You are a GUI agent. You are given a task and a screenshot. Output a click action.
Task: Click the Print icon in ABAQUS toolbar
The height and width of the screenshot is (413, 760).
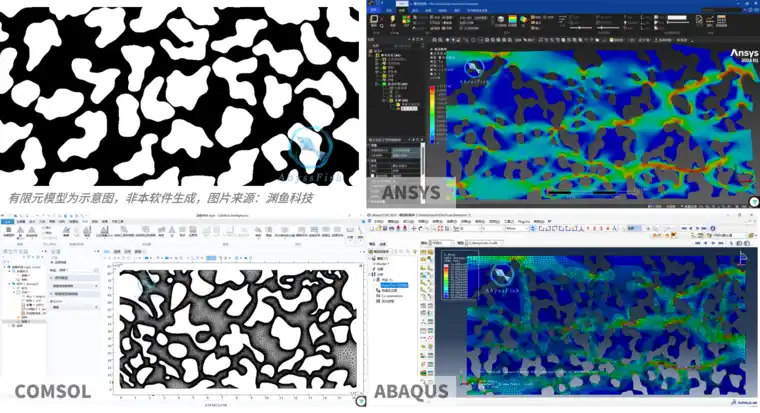click(x=391, y=228)
